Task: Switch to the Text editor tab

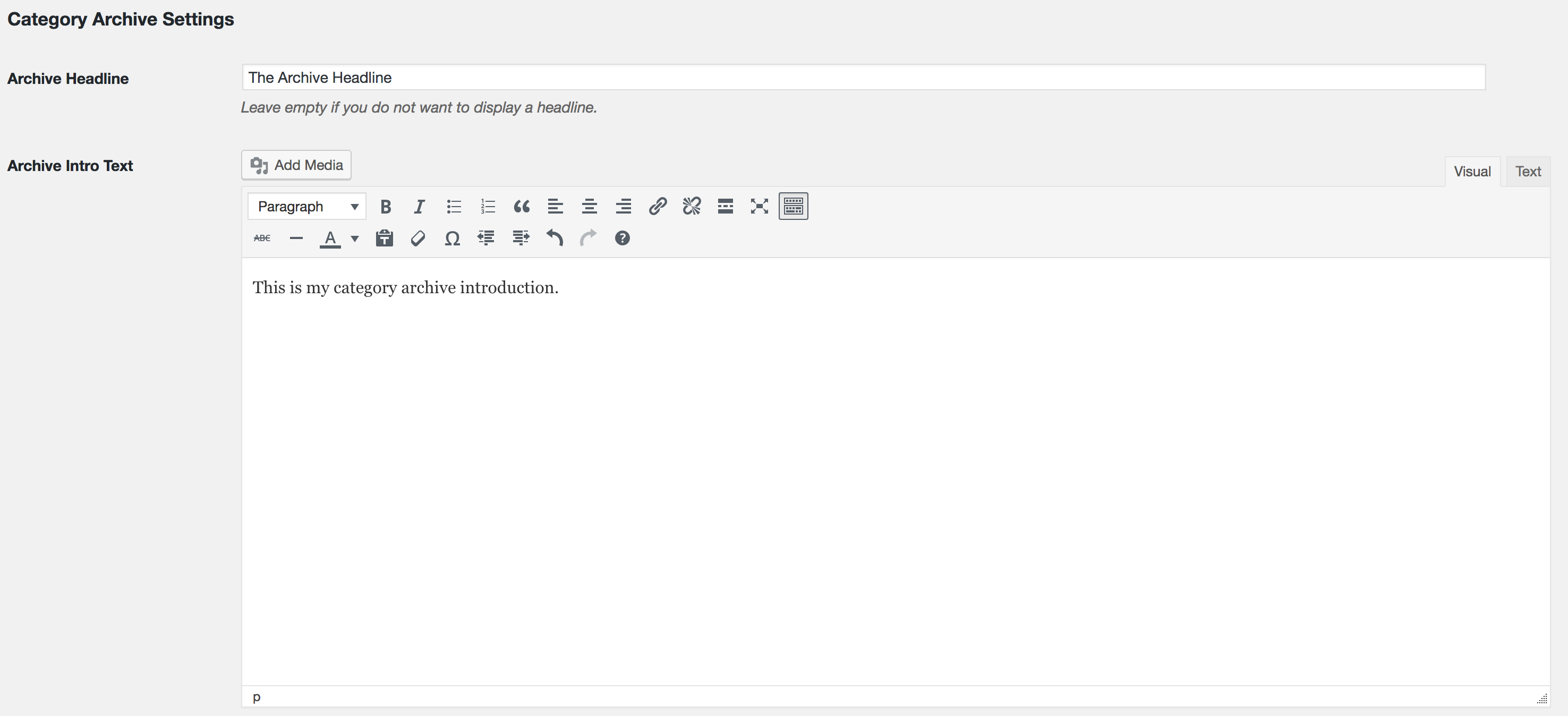Action: tap(1528, 172)
